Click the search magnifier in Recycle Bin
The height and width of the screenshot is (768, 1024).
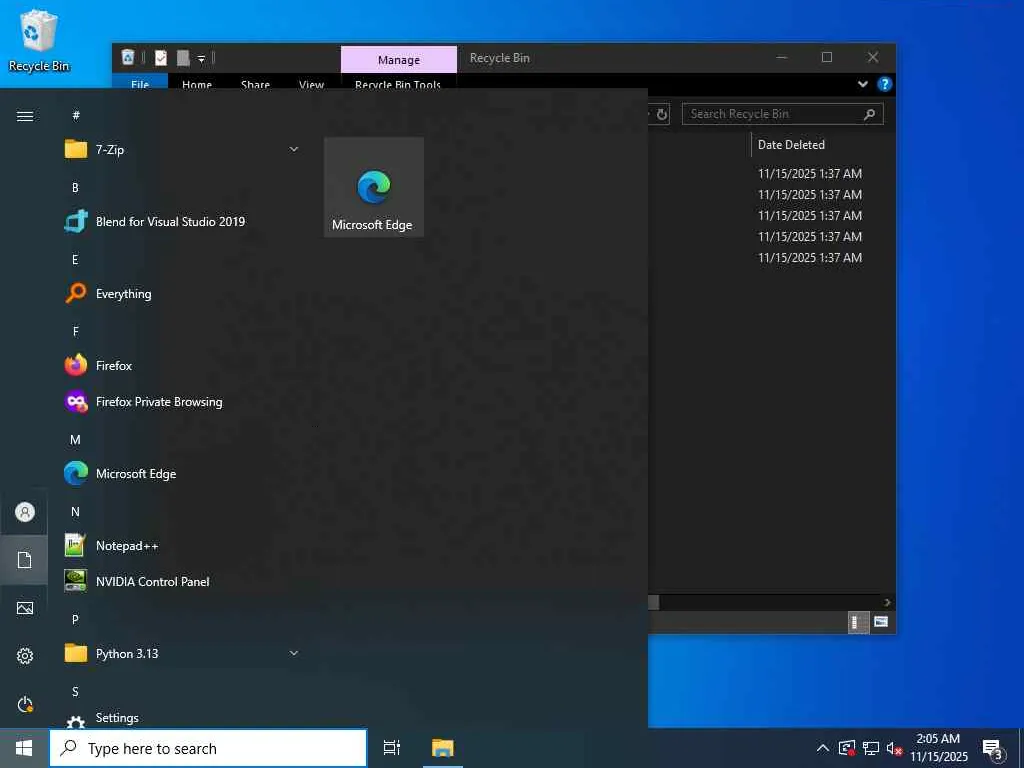click(x=869, y=114)
